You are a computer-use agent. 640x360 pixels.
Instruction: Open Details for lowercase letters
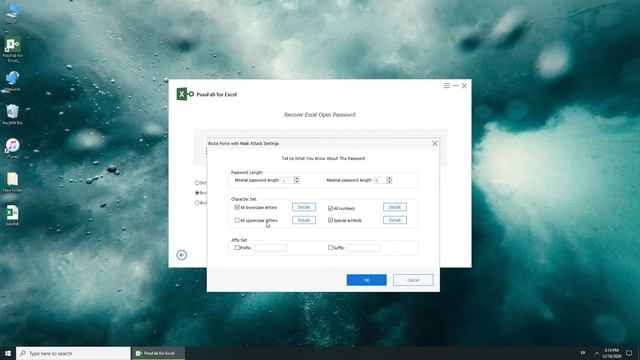pyautogui.click(x=304, y=207)
